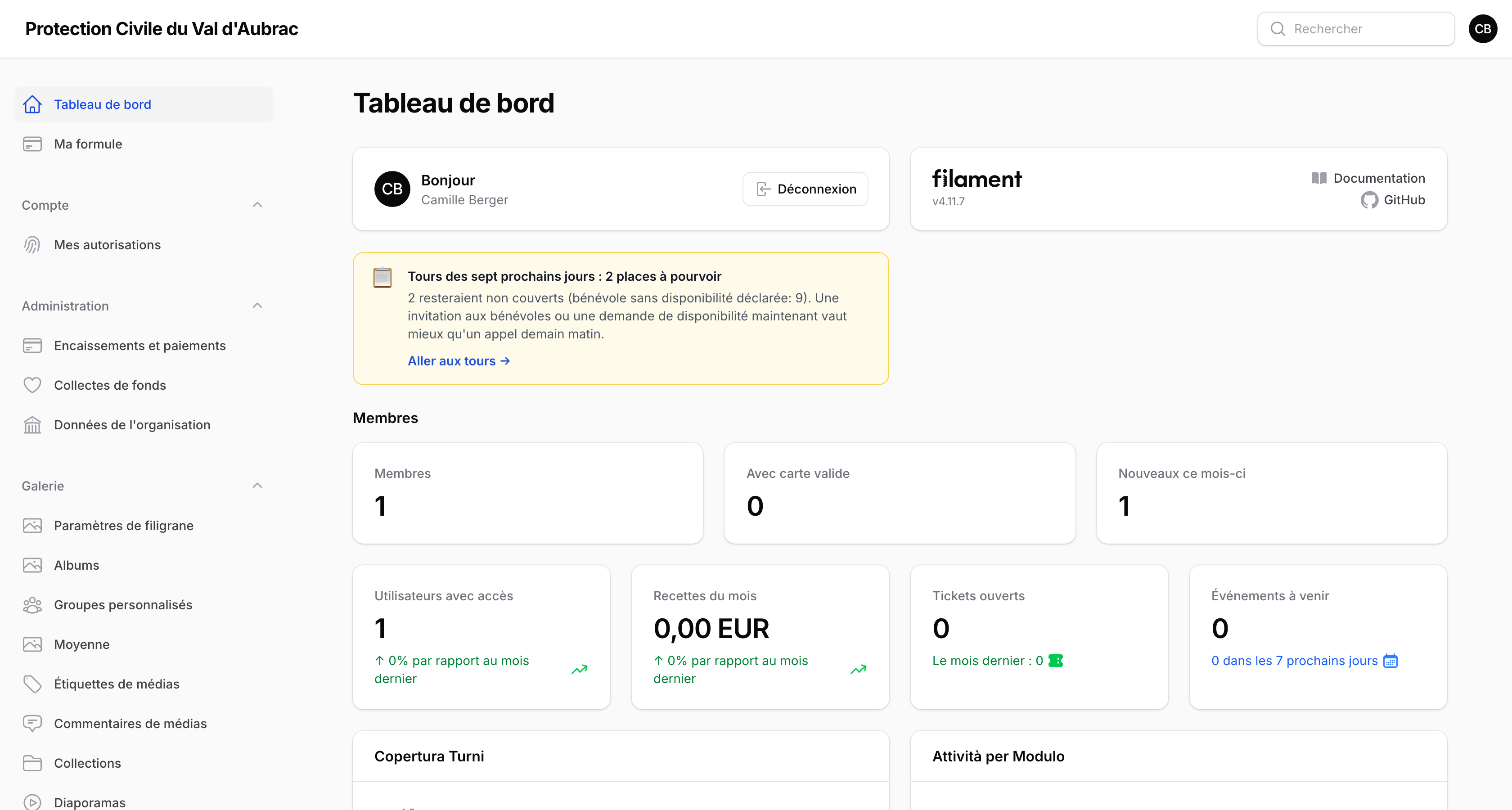
Task: Collapse the Compte sidebar group
Action: (257, 205)
